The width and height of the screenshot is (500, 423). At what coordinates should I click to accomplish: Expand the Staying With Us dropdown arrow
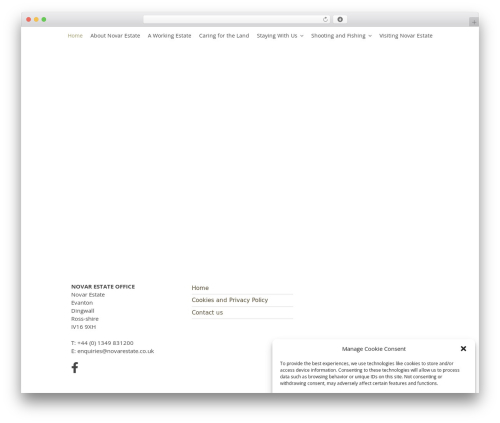(302, 36)
